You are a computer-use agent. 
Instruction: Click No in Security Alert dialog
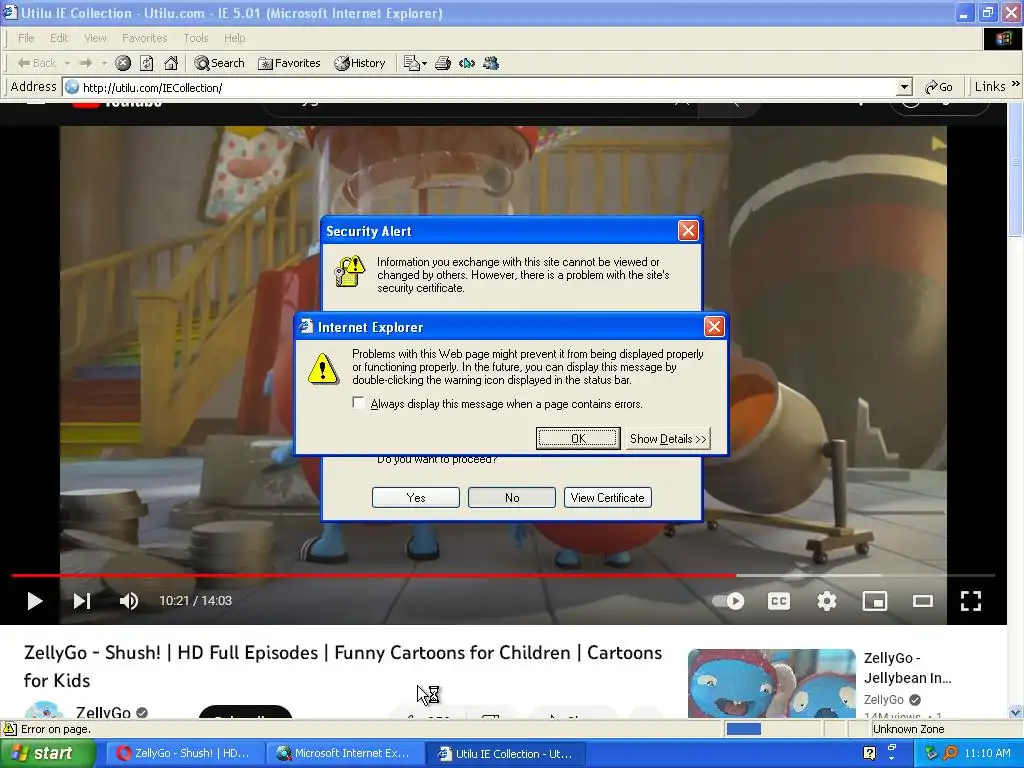[512, 498]
